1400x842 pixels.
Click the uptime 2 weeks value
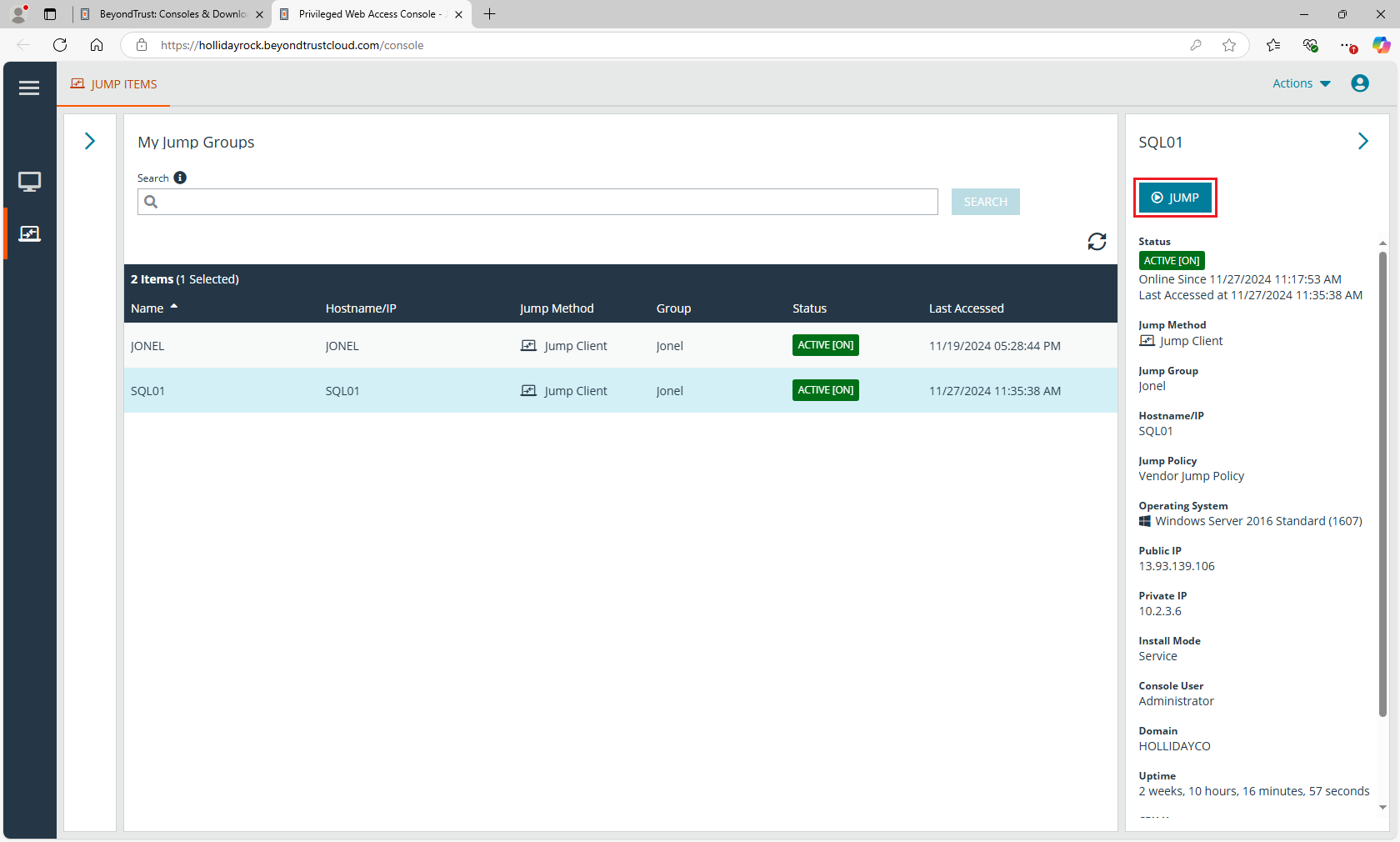(1254, 791)
